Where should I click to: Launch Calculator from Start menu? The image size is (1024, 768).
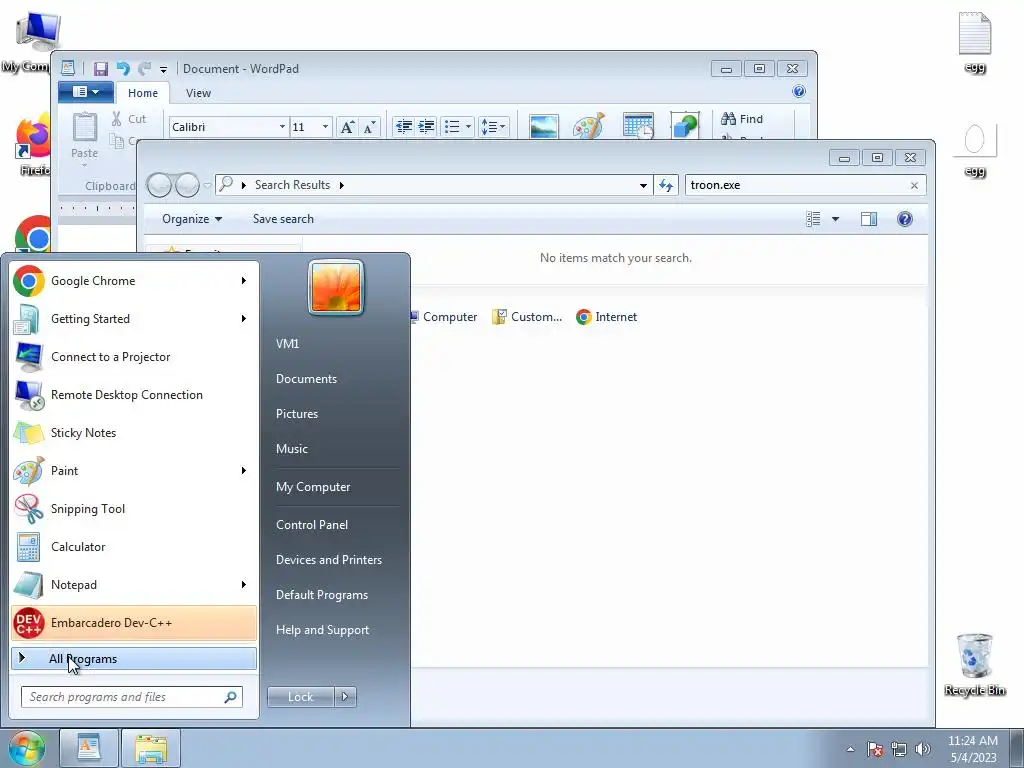tap(134, 547)
